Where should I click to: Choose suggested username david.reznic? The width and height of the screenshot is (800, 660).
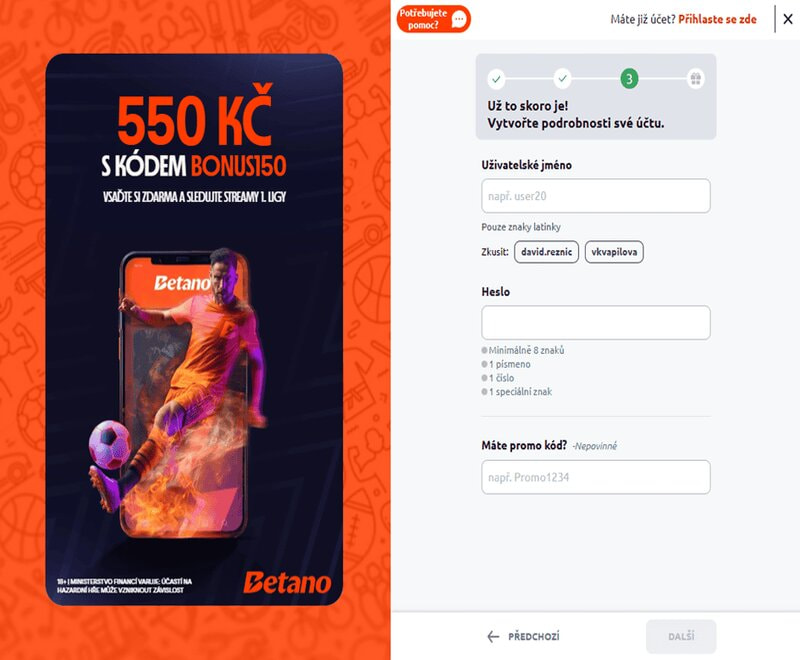point(546,252)
